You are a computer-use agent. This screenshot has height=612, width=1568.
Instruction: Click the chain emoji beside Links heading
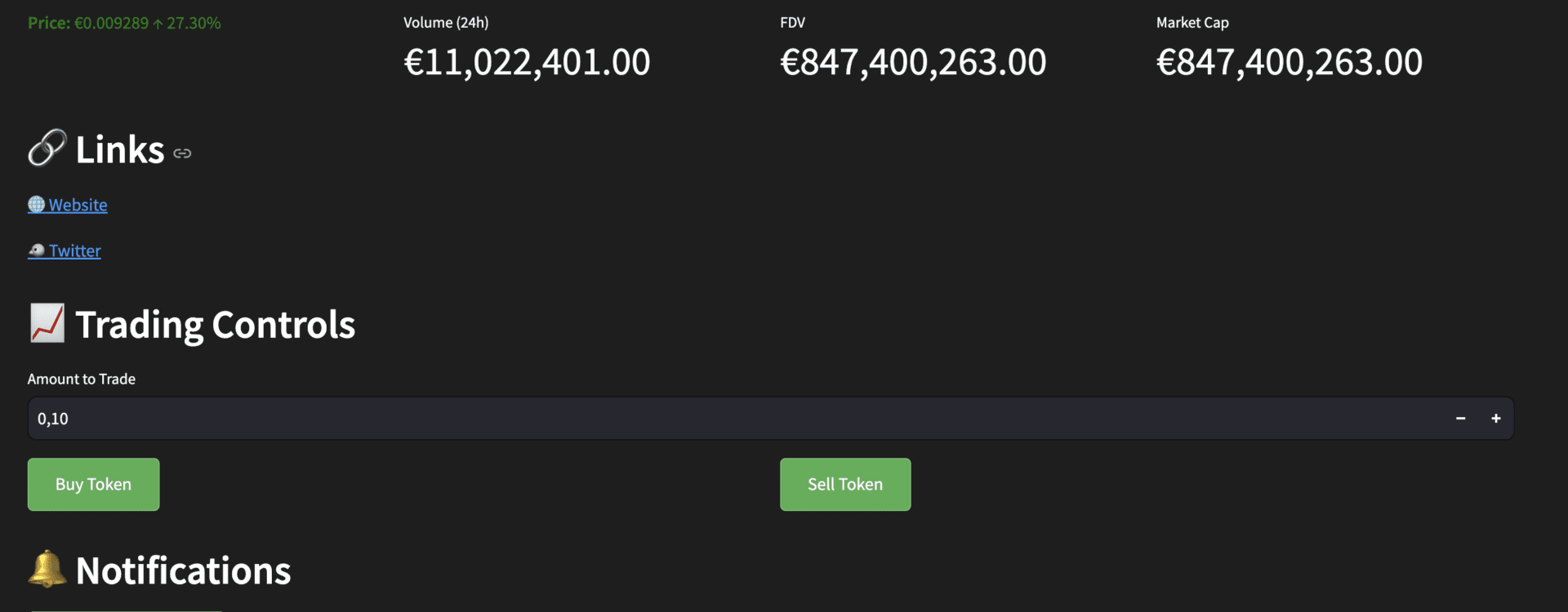pyautogui.click(x=47, y=148)
